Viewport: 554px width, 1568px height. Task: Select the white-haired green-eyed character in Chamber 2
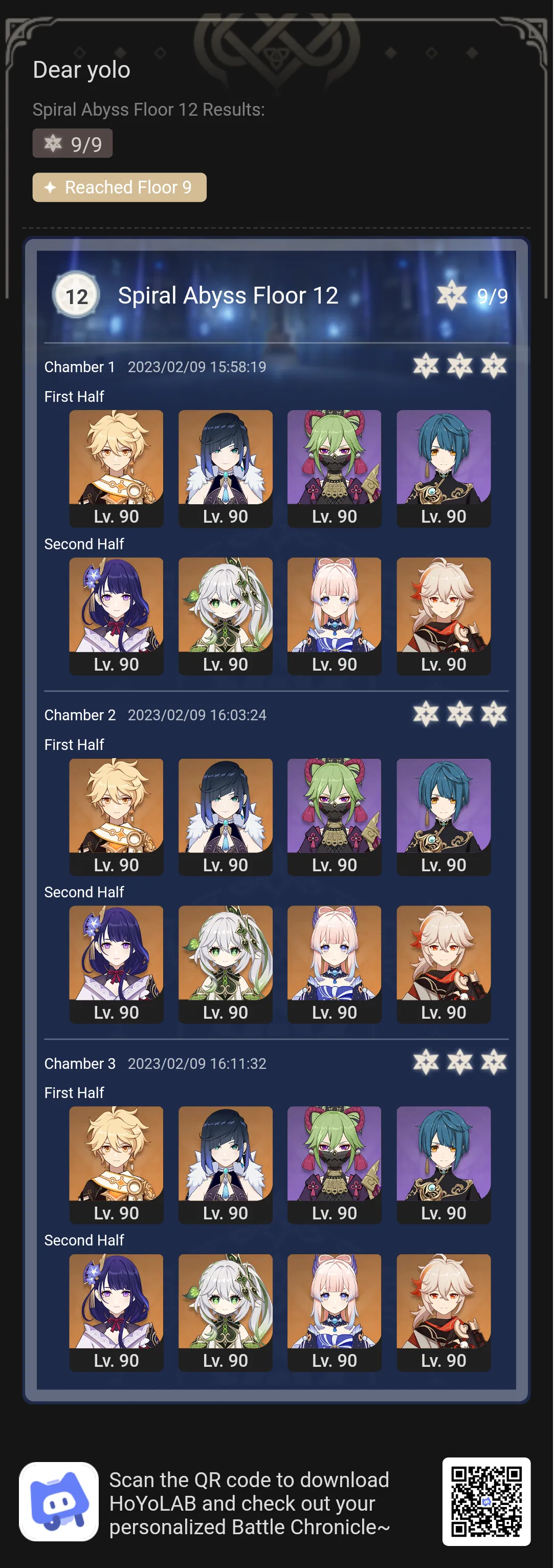click(226, 964)
